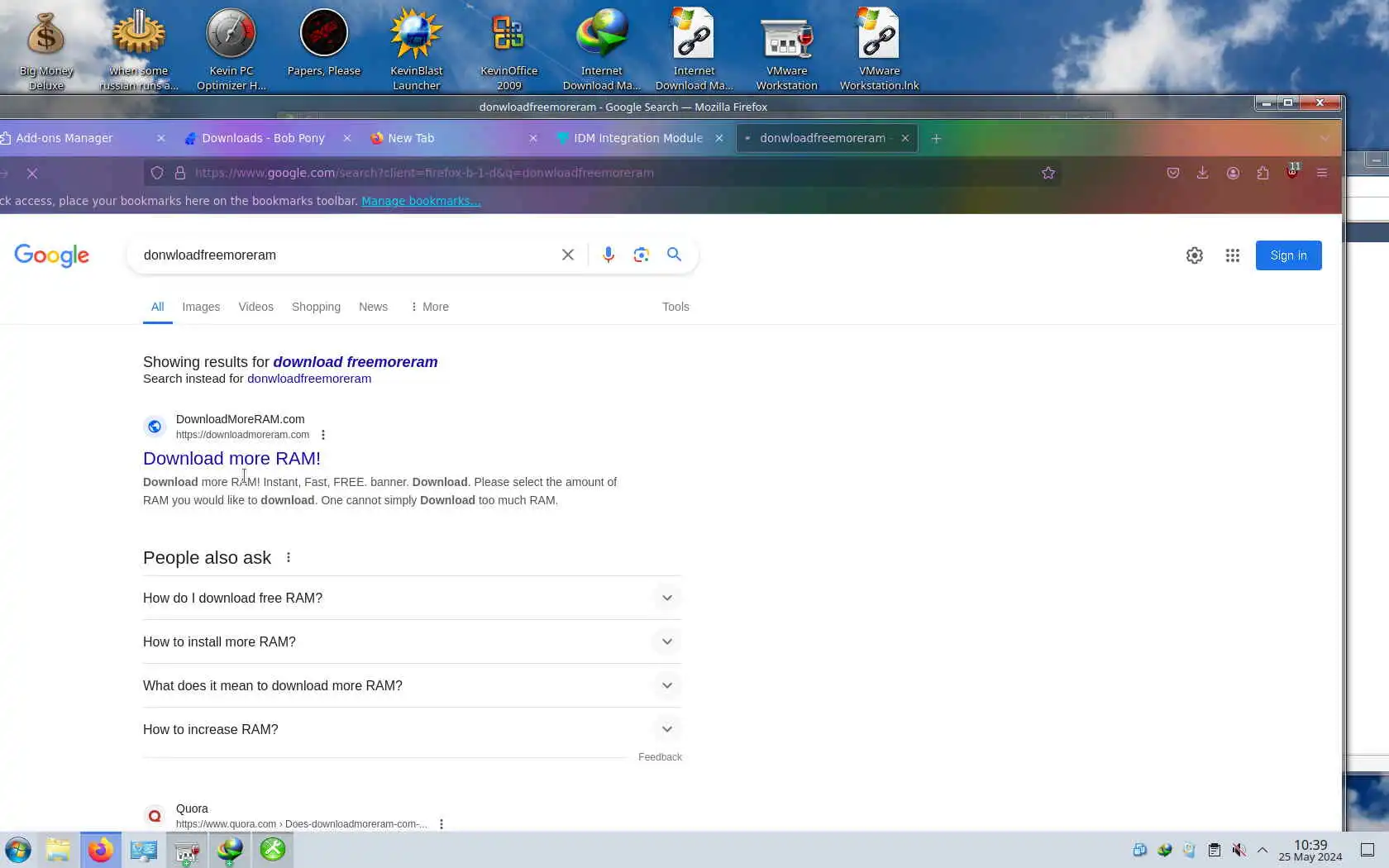The height and width of the screenshot is (868, 1389).
Task: Select the Shopping results tab
Action: point(316,307)
